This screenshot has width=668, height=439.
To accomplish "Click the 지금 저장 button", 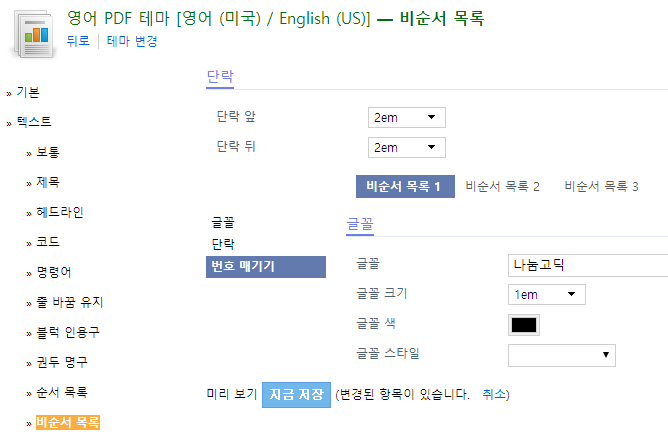I will 297,395.
